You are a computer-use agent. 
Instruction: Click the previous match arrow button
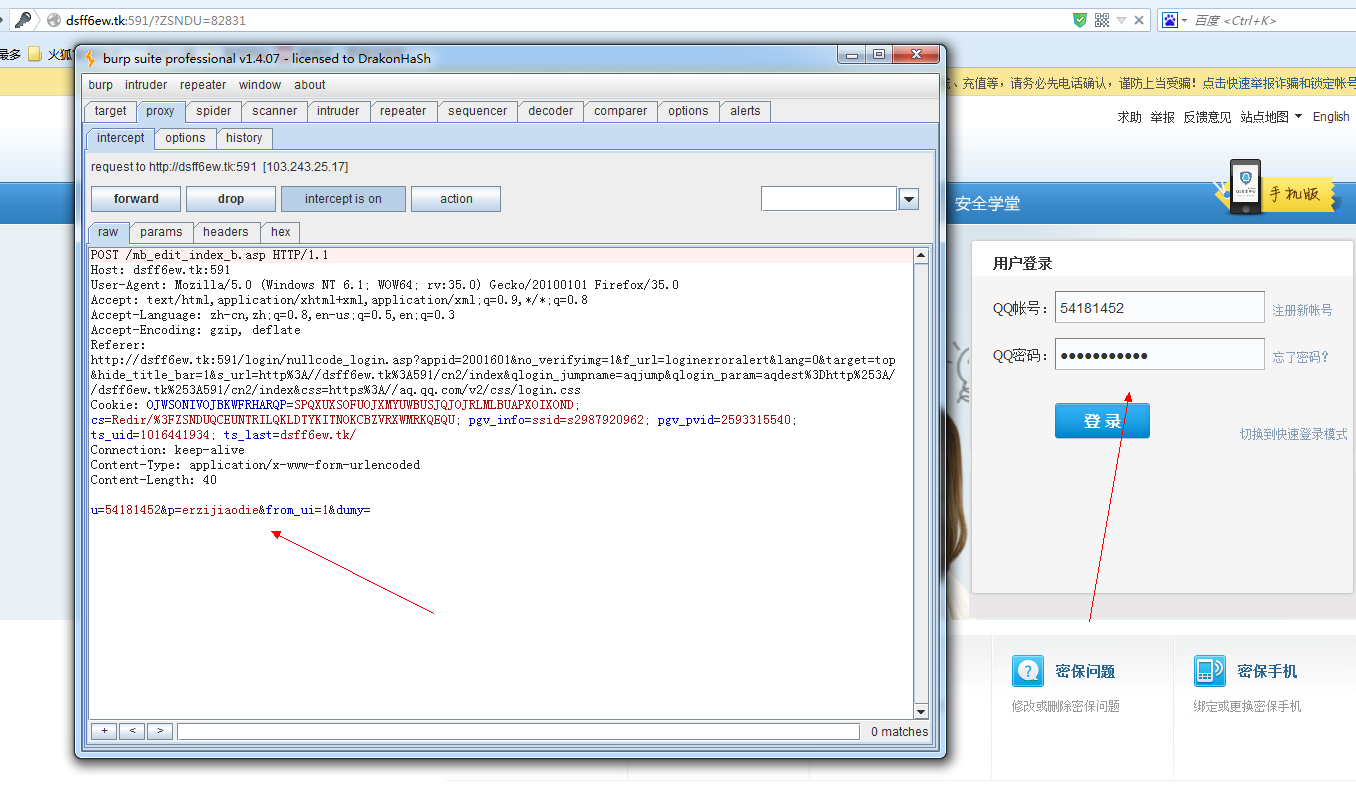coord(132,731)
